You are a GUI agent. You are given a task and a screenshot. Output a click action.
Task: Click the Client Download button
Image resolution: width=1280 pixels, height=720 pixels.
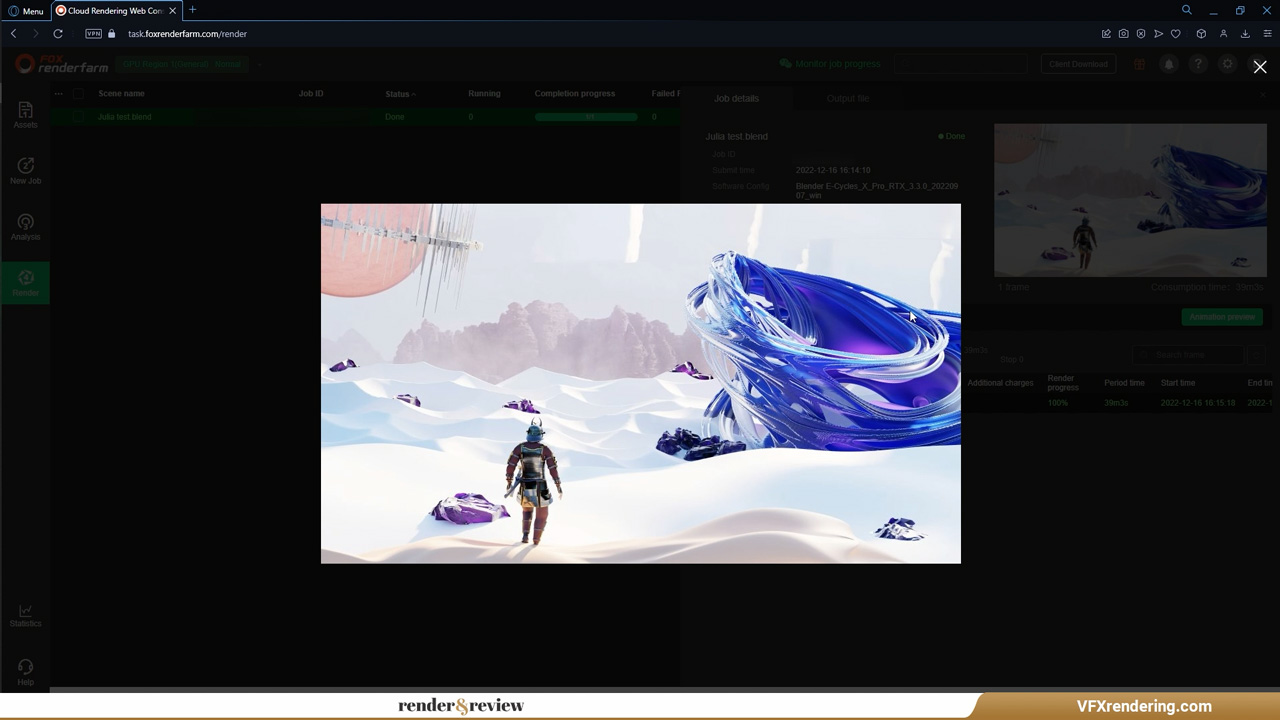pyautogui.click(x=1078, y=64)
